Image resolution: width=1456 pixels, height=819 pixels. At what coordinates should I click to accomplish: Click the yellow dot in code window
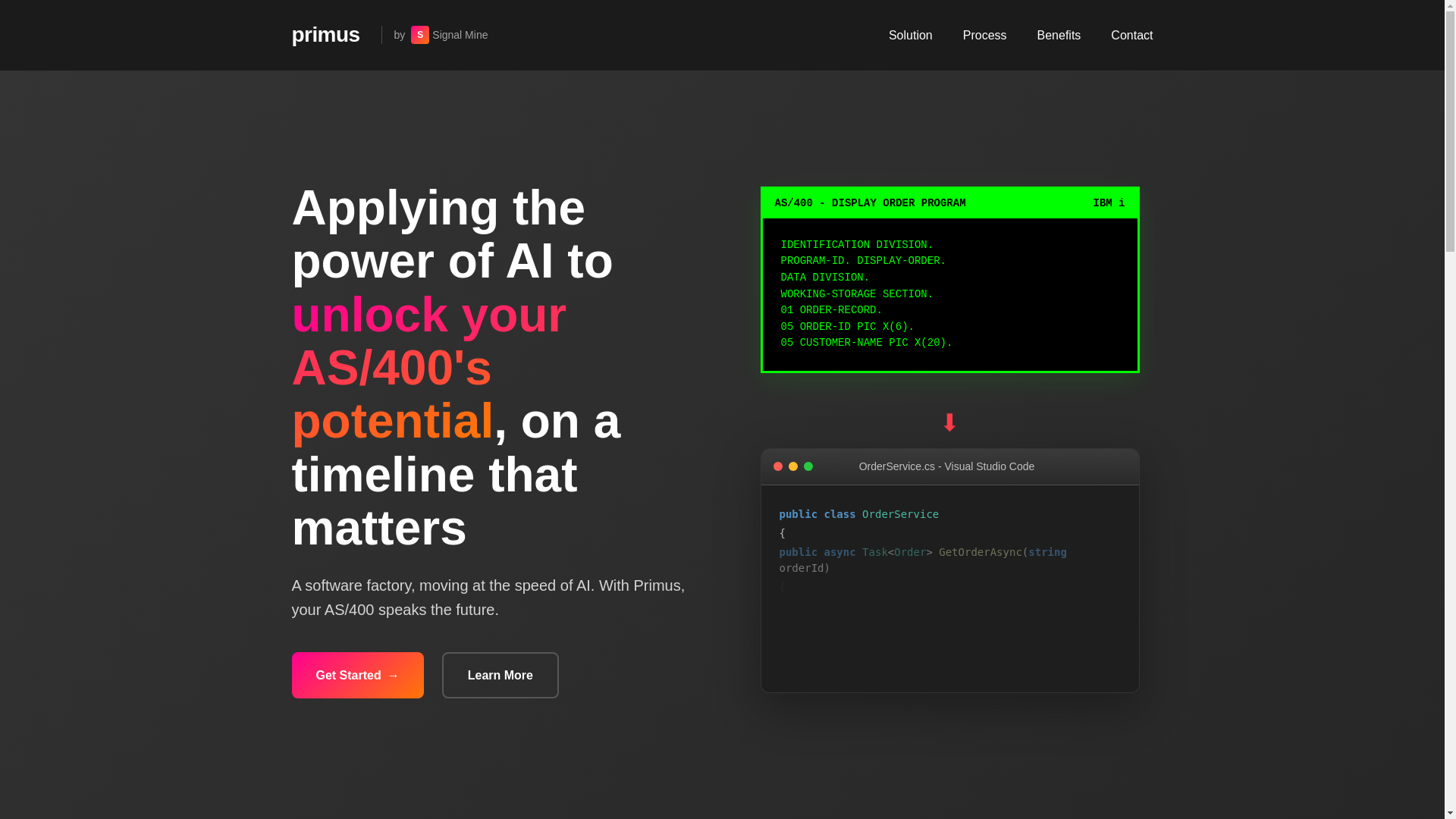793,466
